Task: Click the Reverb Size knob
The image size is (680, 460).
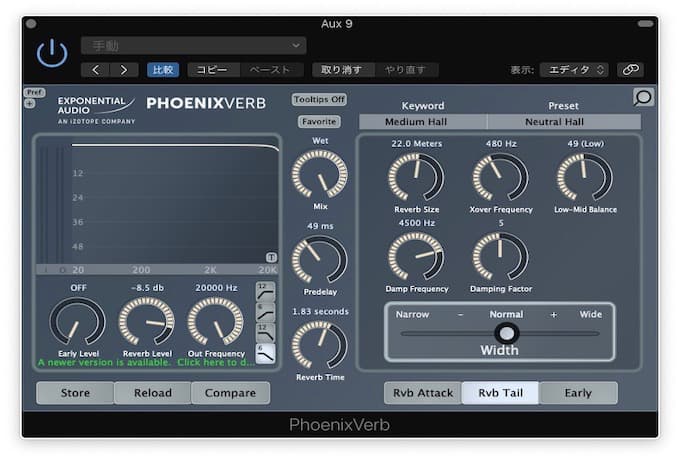Action: pos(416,177)
